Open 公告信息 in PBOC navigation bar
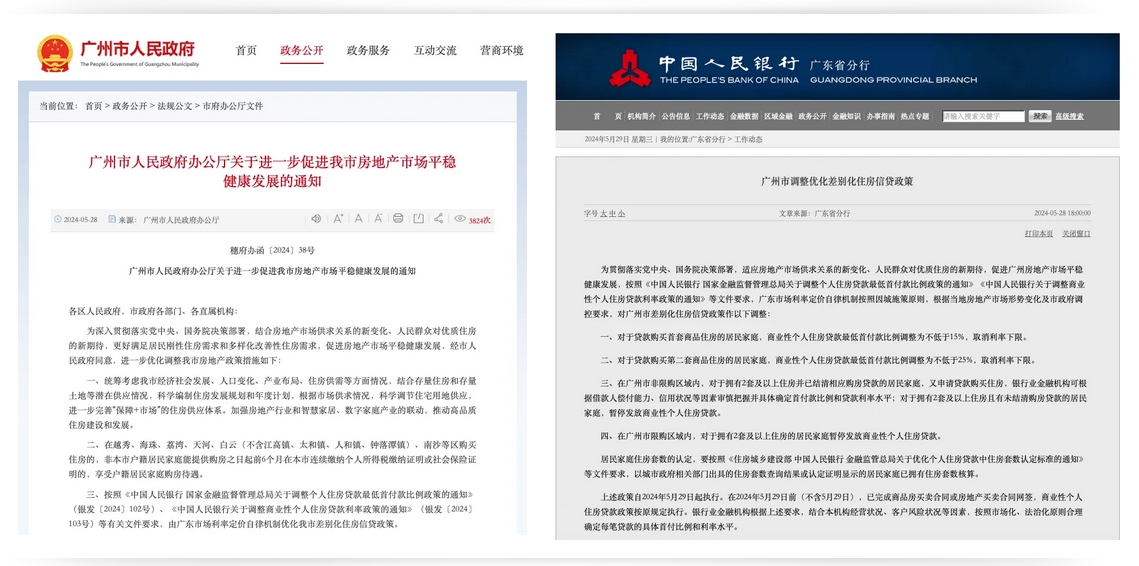Screen dimensions: 1139x566 [676, 116]
